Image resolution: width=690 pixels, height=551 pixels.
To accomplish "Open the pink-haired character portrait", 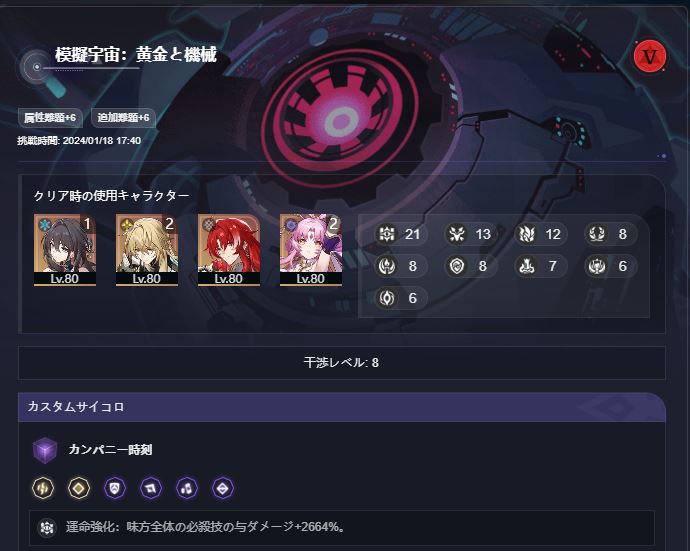I will [311, 250].
